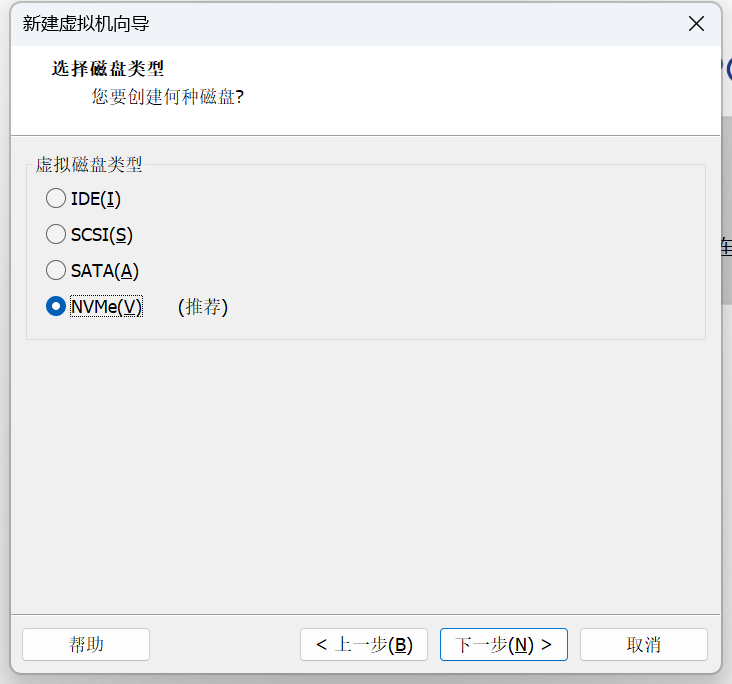The image size is (732, 684).
Task: Choose the SCSI(S) radio button circle
Action: [56, 234]
